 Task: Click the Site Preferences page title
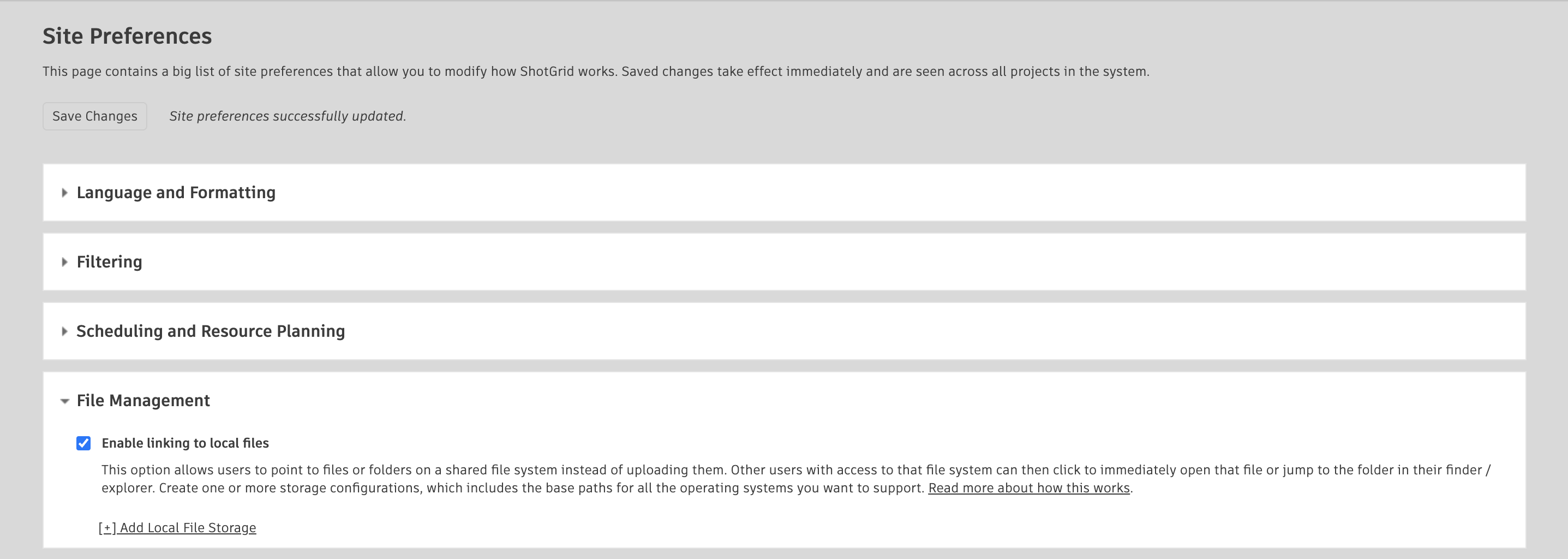tap(127, 37)
